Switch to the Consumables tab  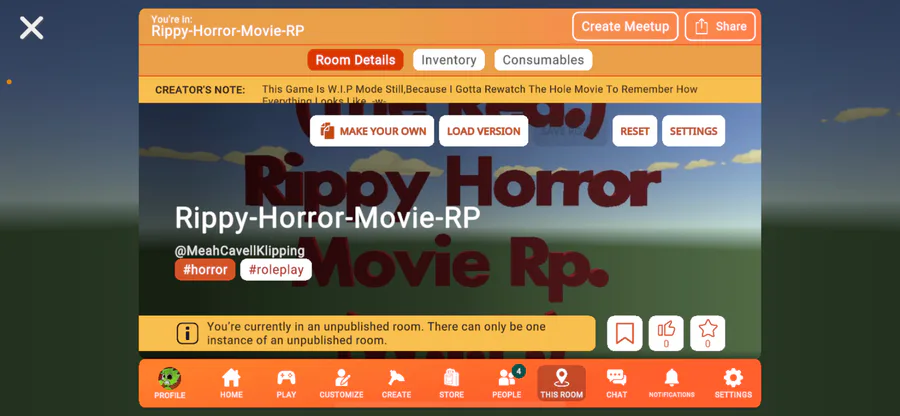543,60
